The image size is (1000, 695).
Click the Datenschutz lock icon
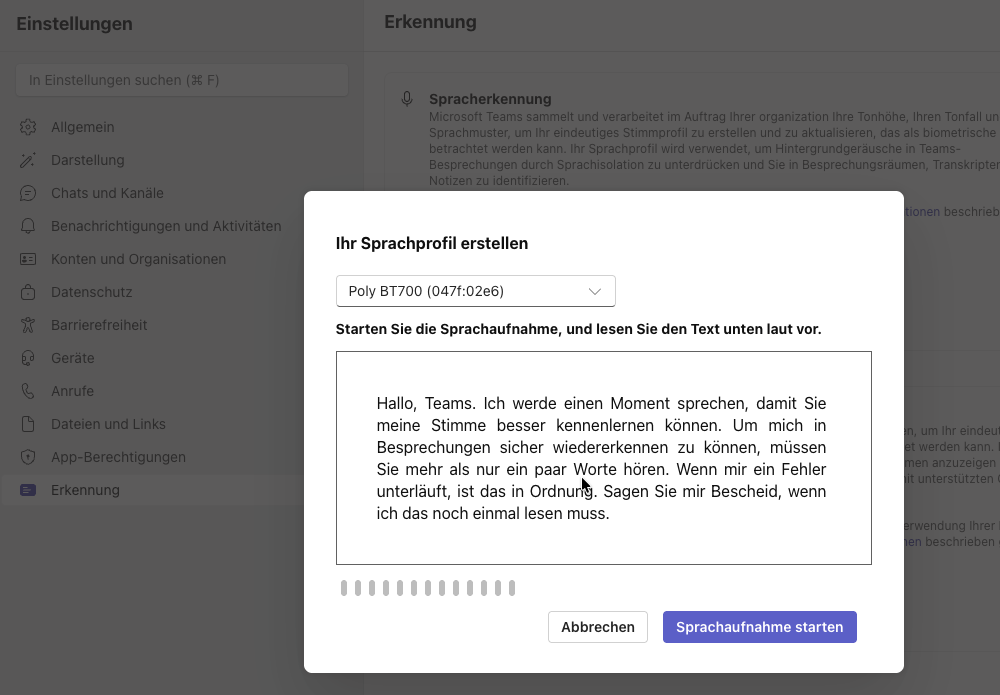(x=27, y=292)
